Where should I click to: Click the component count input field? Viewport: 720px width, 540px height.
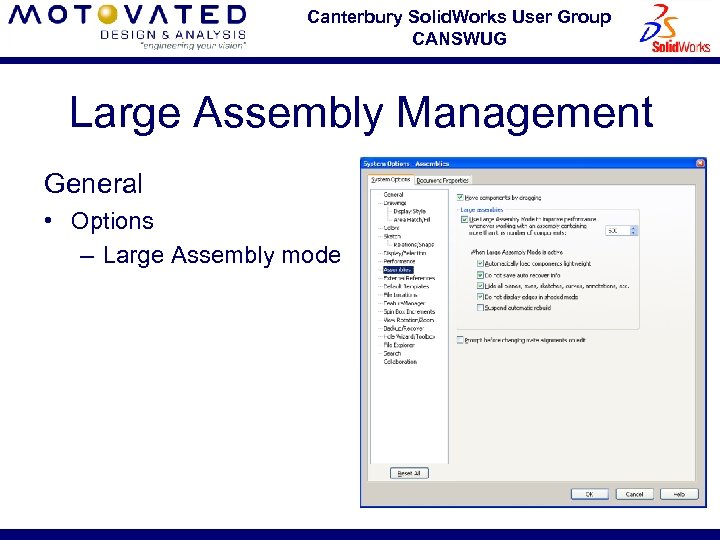617,231
